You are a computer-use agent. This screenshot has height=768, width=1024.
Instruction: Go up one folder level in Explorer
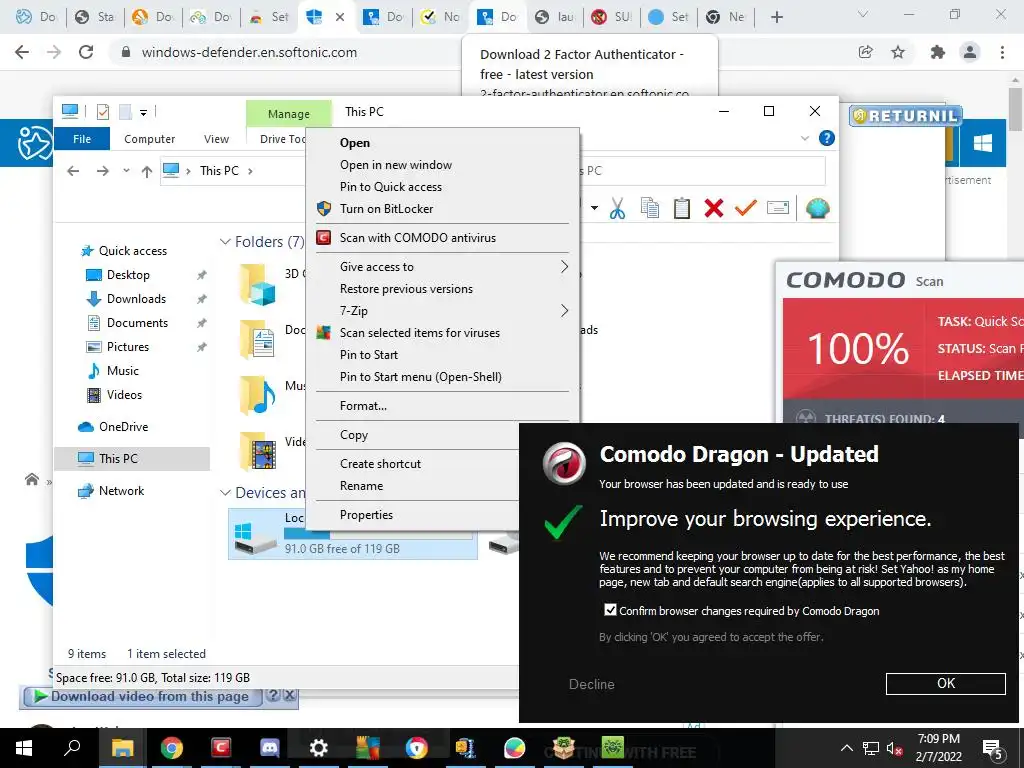(146, 171)
